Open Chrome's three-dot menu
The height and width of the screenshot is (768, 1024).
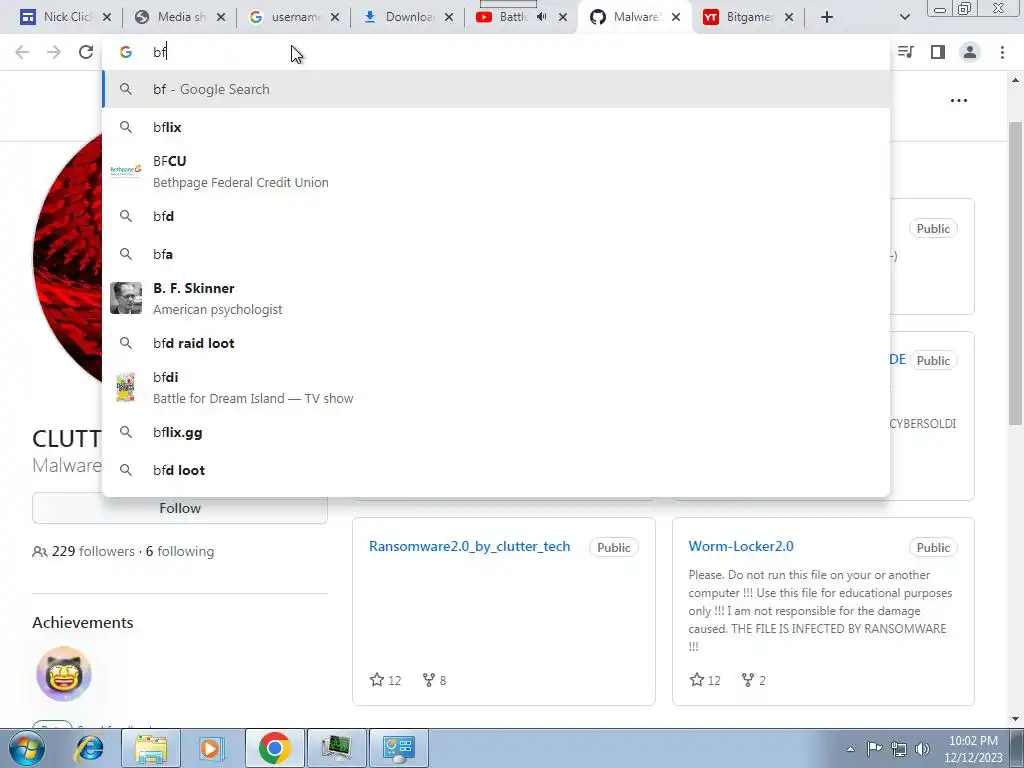tap(1002, 52)
